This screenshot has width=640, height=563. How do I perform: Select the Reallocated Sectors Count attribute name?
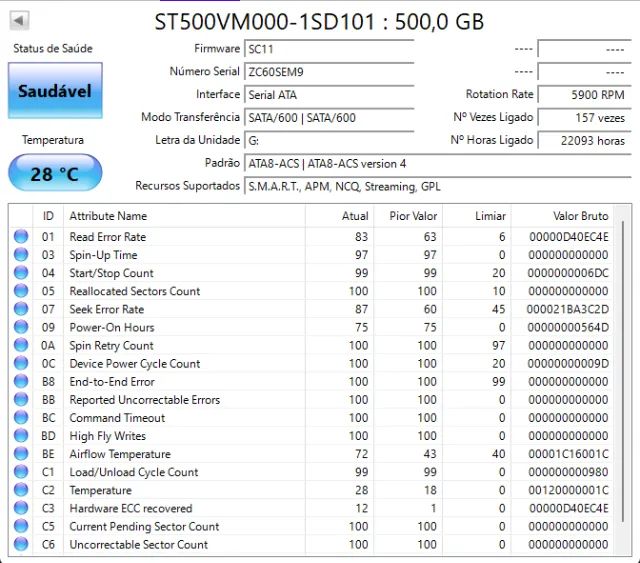click(135, 291)
